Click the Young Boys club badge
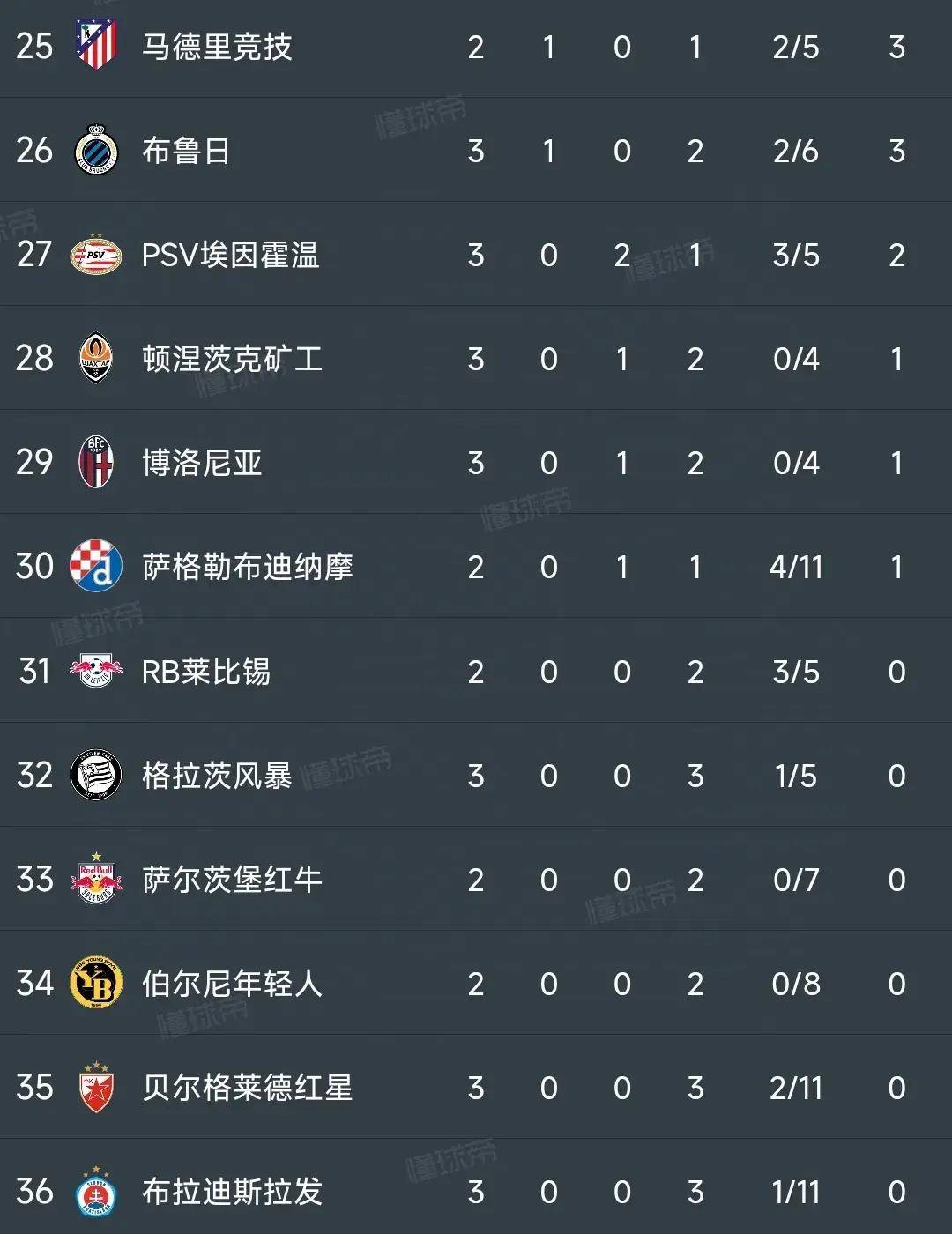This screenshot has height=1234, width=952. pos(96,983)
